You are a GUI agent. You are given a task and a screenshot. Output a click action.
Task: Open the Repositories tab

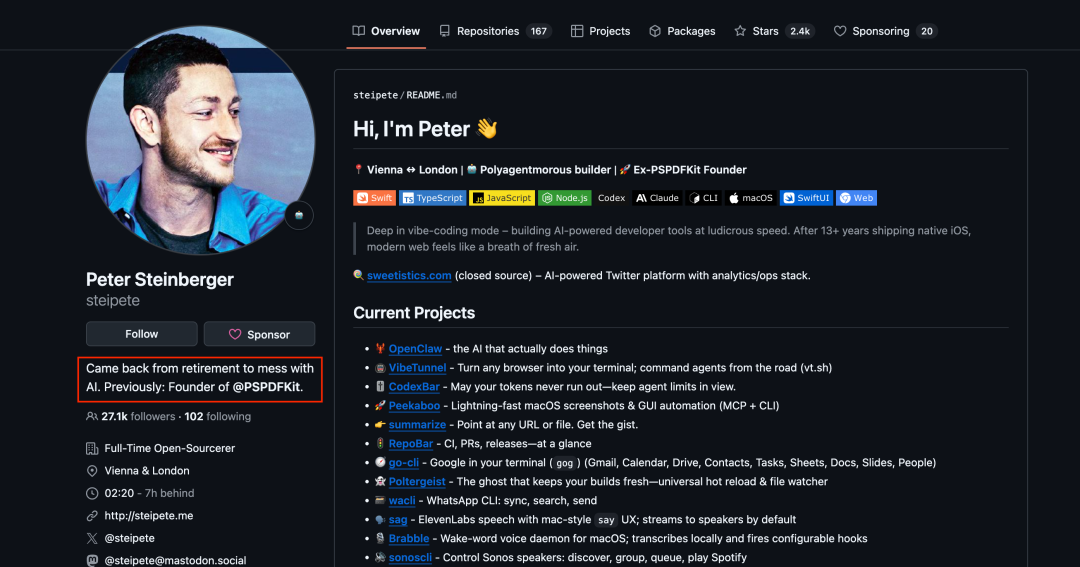(x=495, y=31)
